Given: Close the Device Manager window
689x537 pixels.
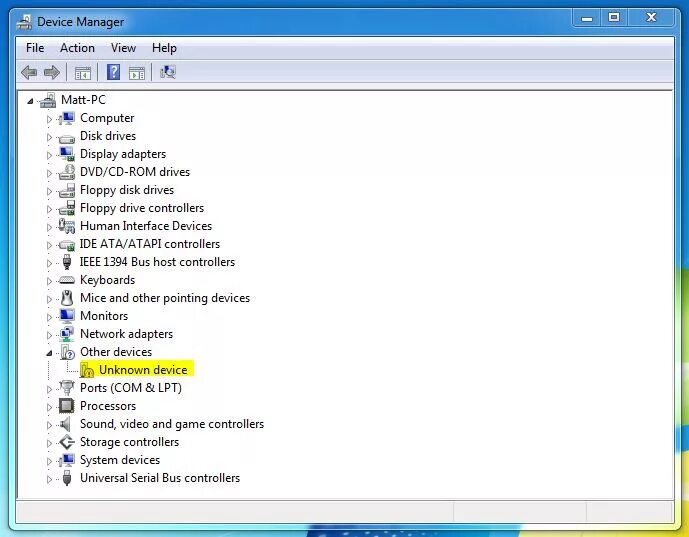Looking at the screenshot, I should click(x=651, y=18).
